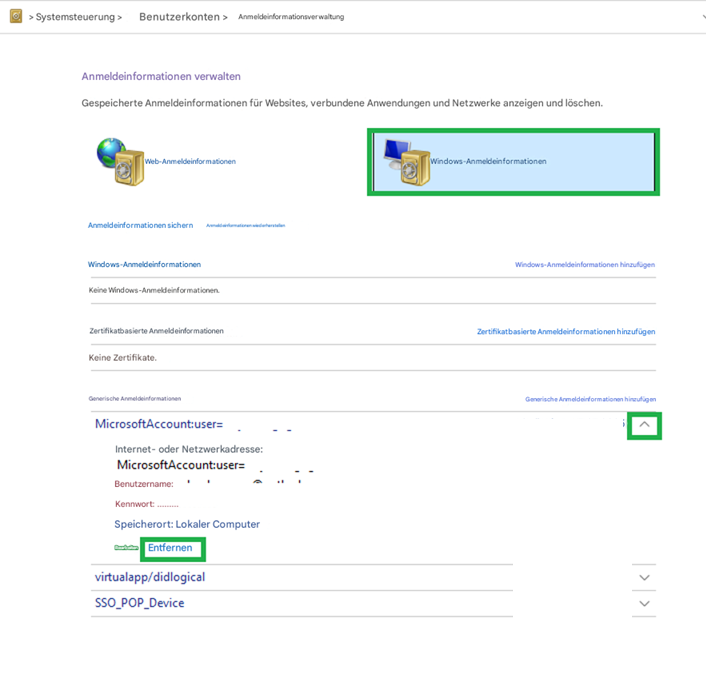Select the MicrosoftAccount:user= entry header
The image size is (706, 674).
159,424
